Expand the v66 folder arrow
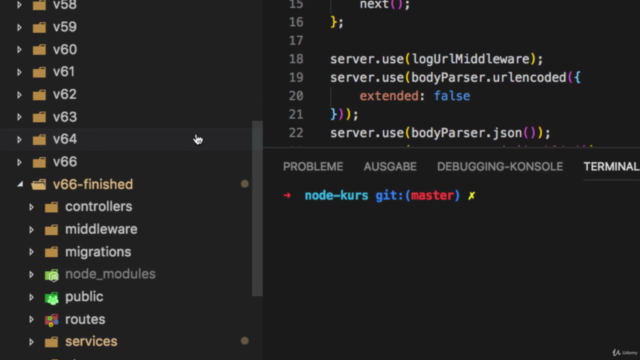This screenshot has width=640, height=360. tap(19, 162)
